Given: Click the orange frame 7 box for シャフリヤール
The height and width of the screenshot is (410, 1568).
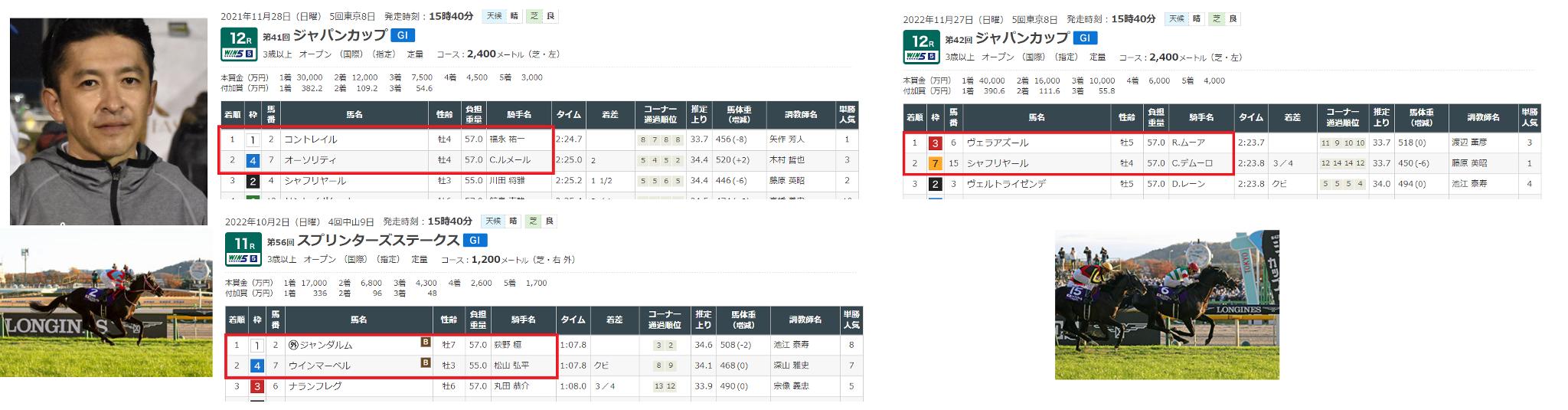Looking at the screenshot, I should [935, 163].
